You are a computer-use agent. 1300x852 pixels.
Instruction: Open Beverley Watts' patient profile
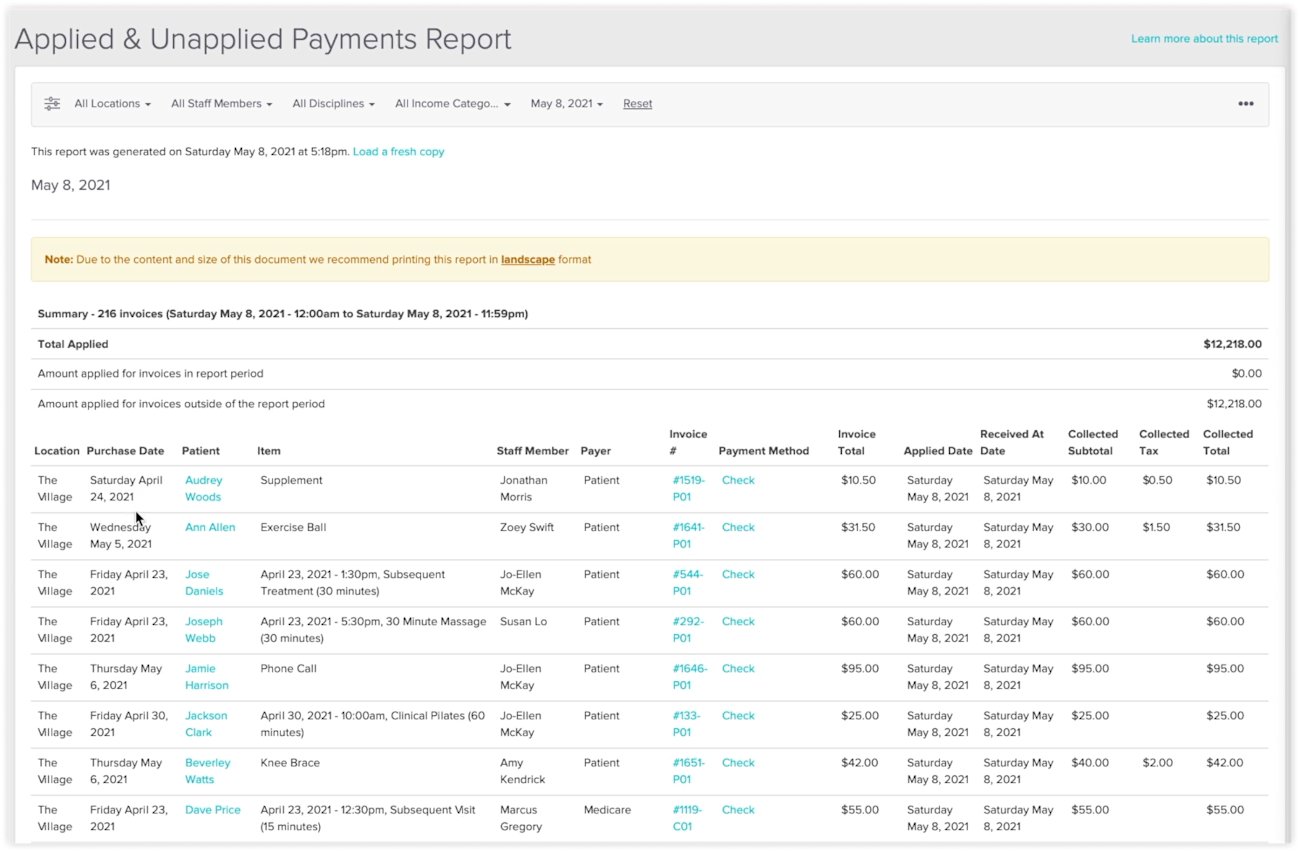pyautogui.click(x=207, y=770)
